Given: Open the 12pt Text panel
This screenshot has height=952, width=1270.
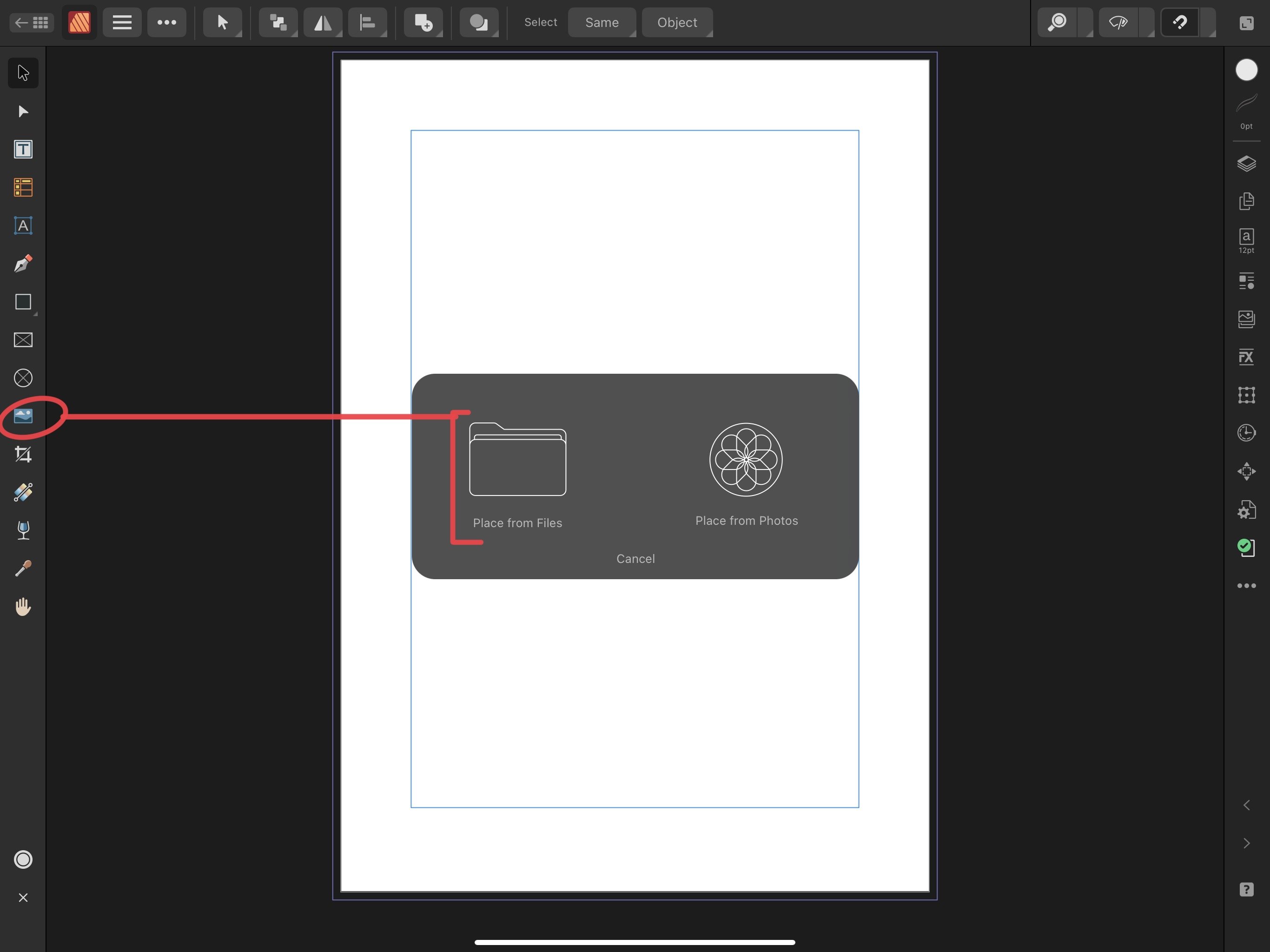Looking at the screenshot, I should (x=1246, y=241).
